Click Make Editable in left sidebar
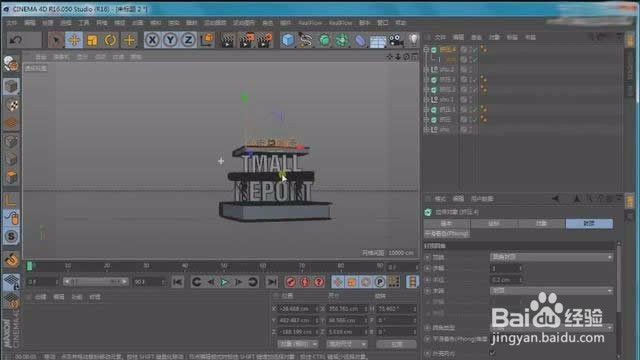640x360 pixels. [x=11, y=64]
